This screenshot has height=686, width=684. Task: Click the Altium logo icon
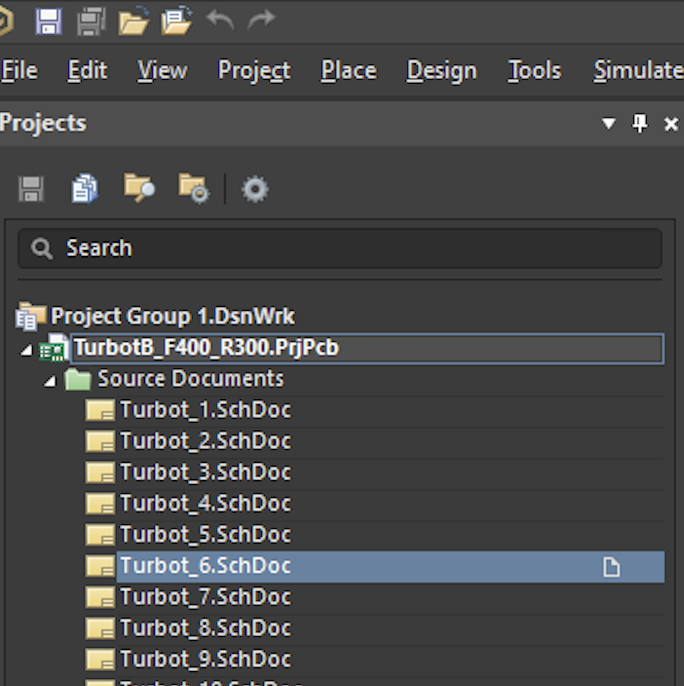pyautogui.click(x=6, y=21)
